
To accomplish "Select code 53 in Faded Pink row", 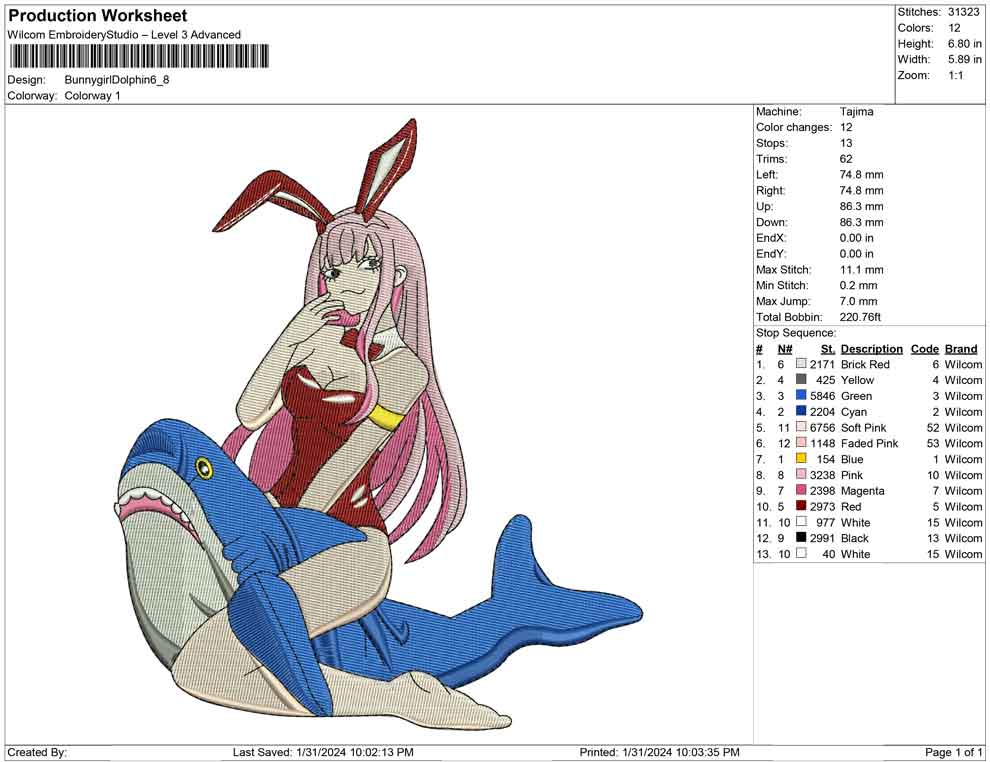I will tap(933, 443).
